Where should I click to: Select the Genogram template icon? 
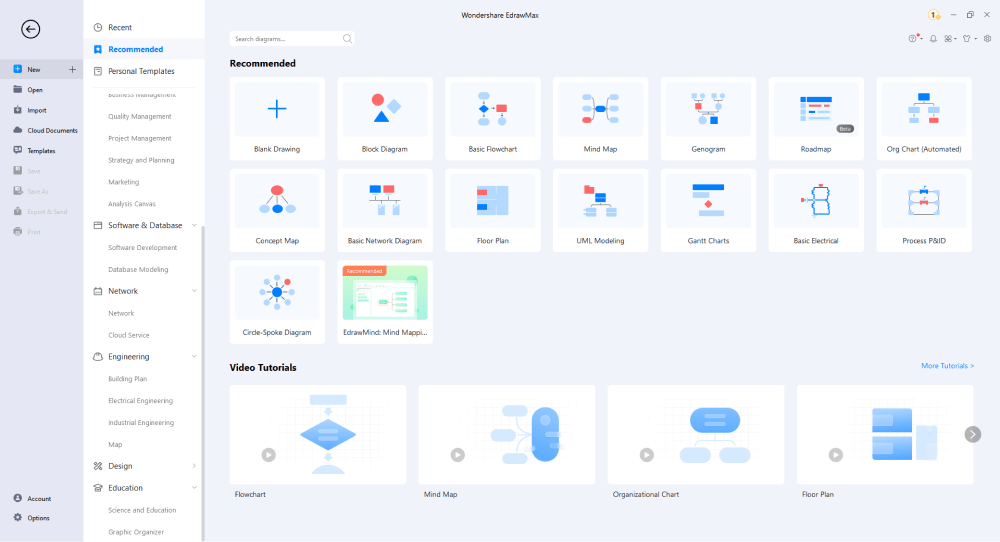click(x=708, y=108)
